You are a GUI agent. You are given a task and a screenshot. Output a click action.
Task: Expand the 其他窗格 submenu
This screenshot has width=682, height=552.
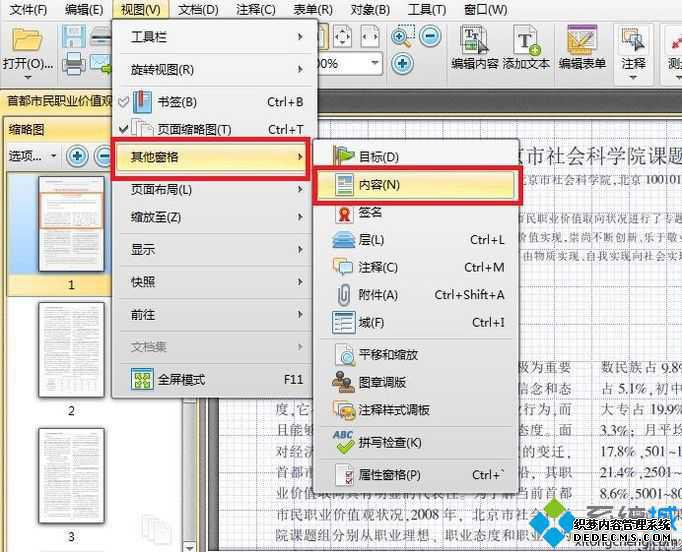[x=211, y=157]
